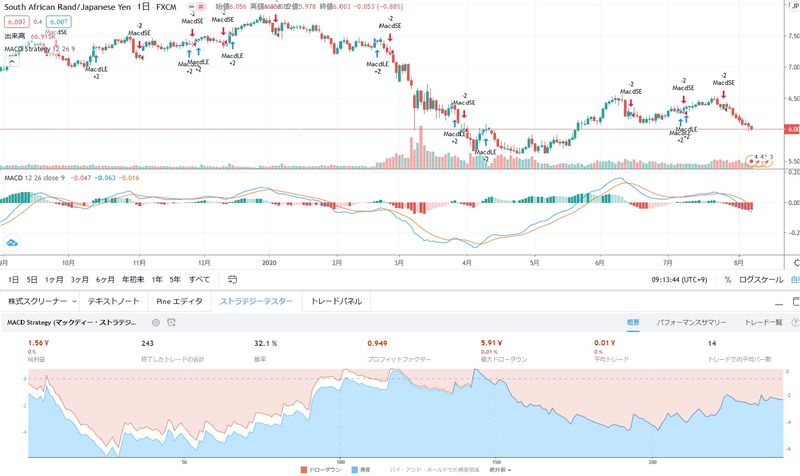Open the go-to-date calendar icon
The height and width of the screenshot is (476, 800).
(x=233, y=280)
